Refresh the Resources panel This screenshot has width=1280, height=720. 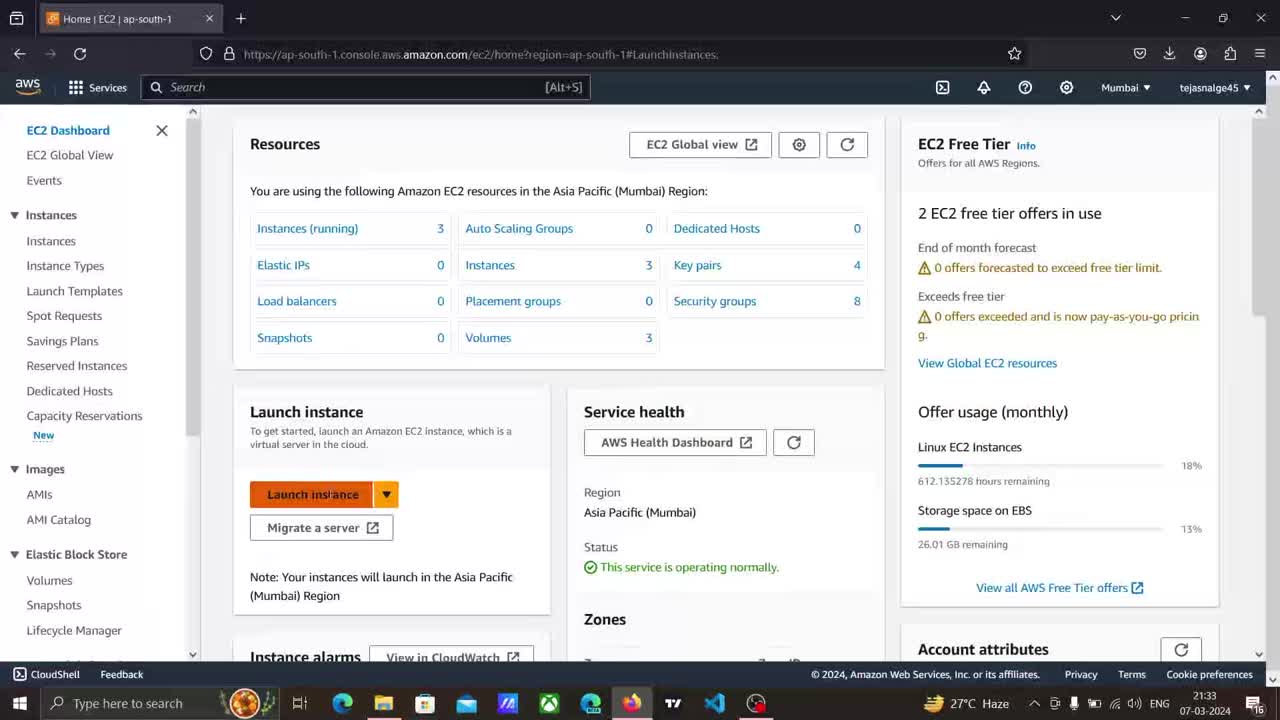[x=847, y=145]
